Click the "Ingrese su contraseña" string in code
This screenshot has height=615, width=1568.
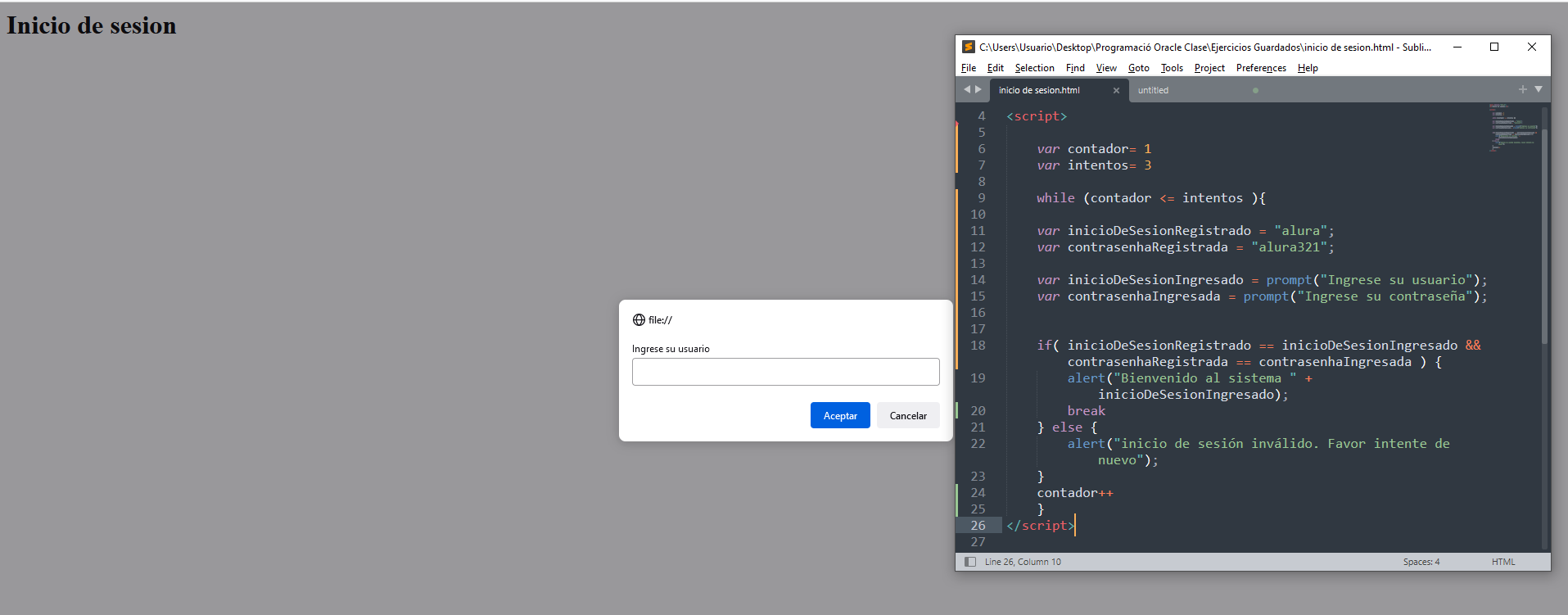pyautogui.click(x=1385, y=296)
